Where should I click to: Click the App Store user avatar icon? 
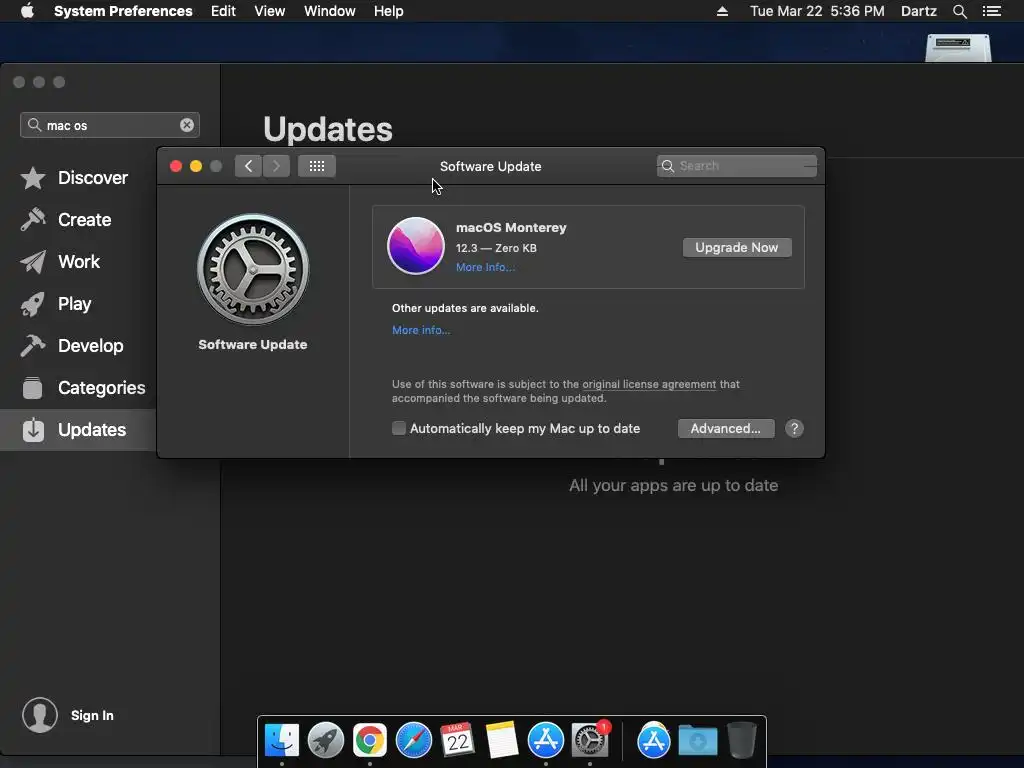(40, 715)
